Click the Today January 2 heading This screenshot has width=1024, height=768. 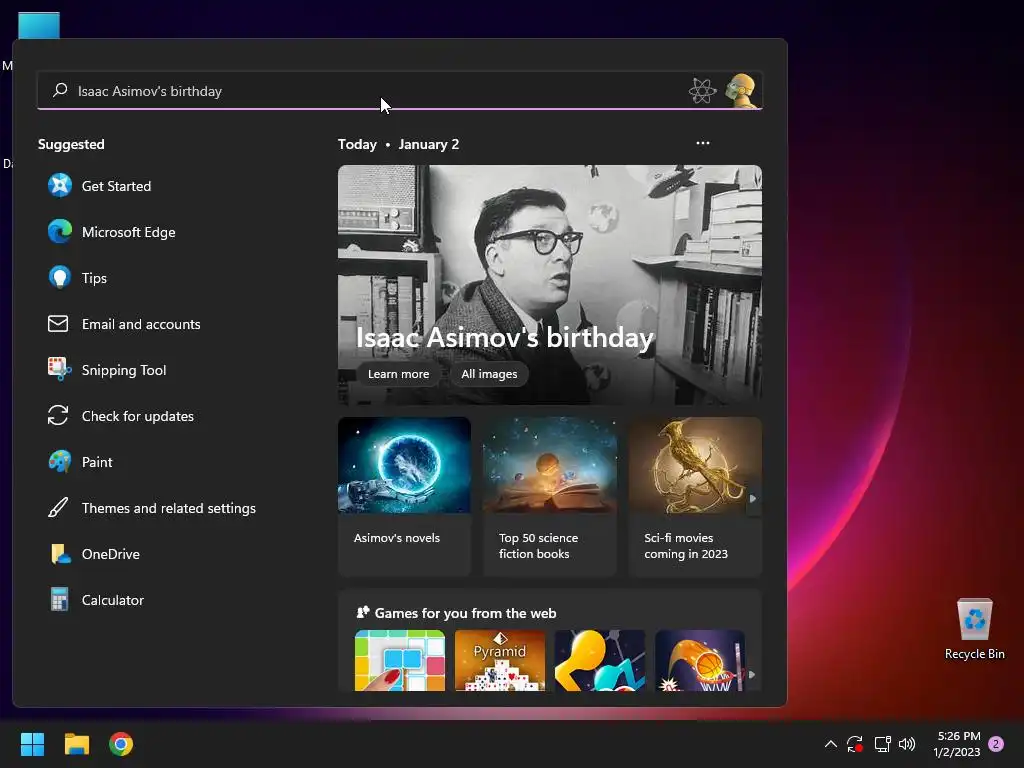398,144
